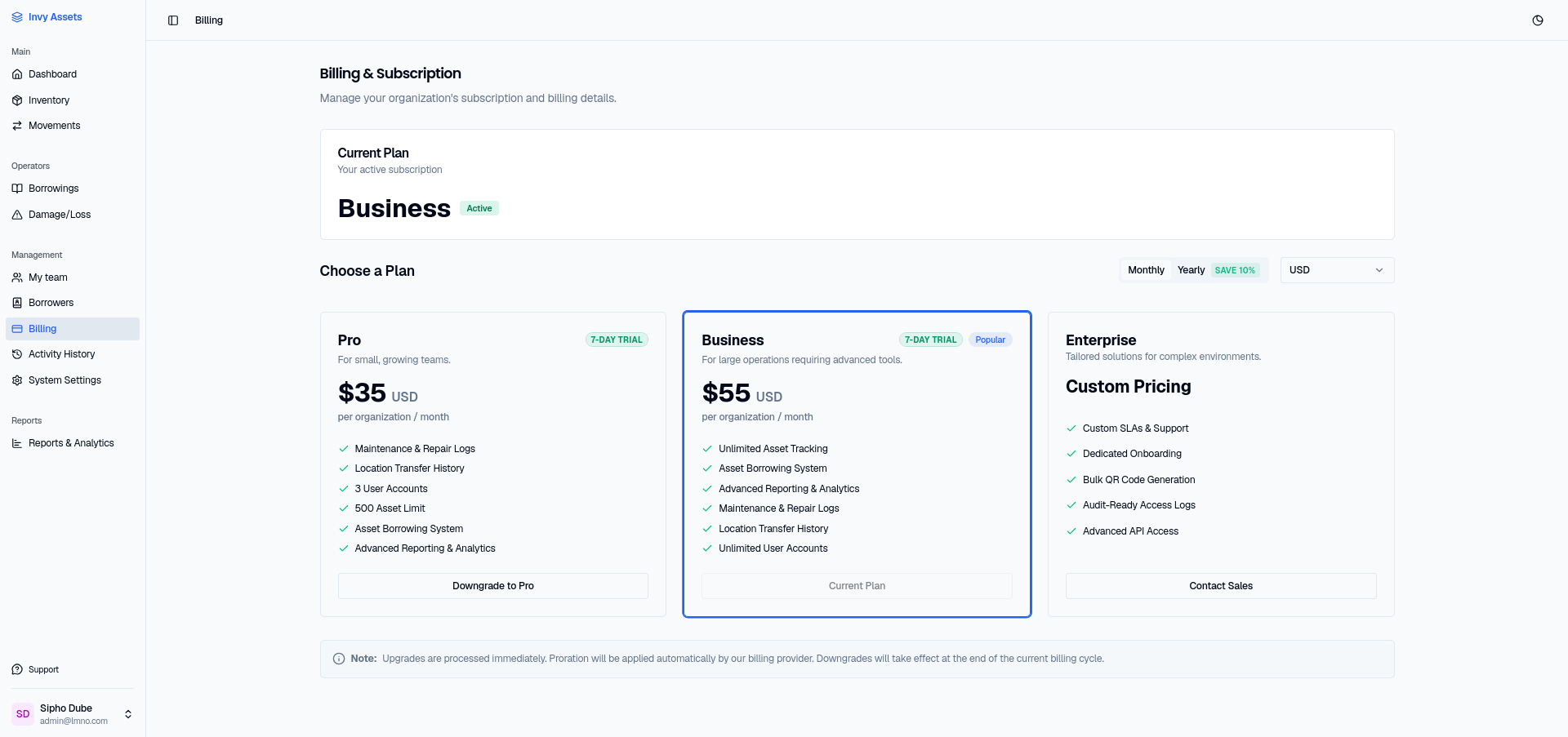Viewport: 1568px width, 737px height.
Task: Toggle sidebar panel icon next to Billing
Action: click(x=173, y=20)
